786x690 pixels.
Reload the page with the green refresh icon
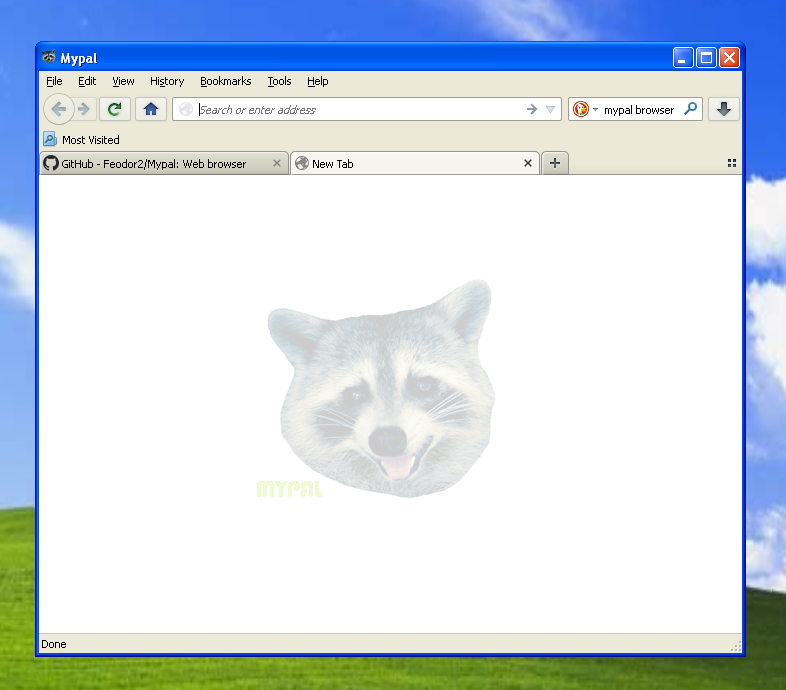115,109
